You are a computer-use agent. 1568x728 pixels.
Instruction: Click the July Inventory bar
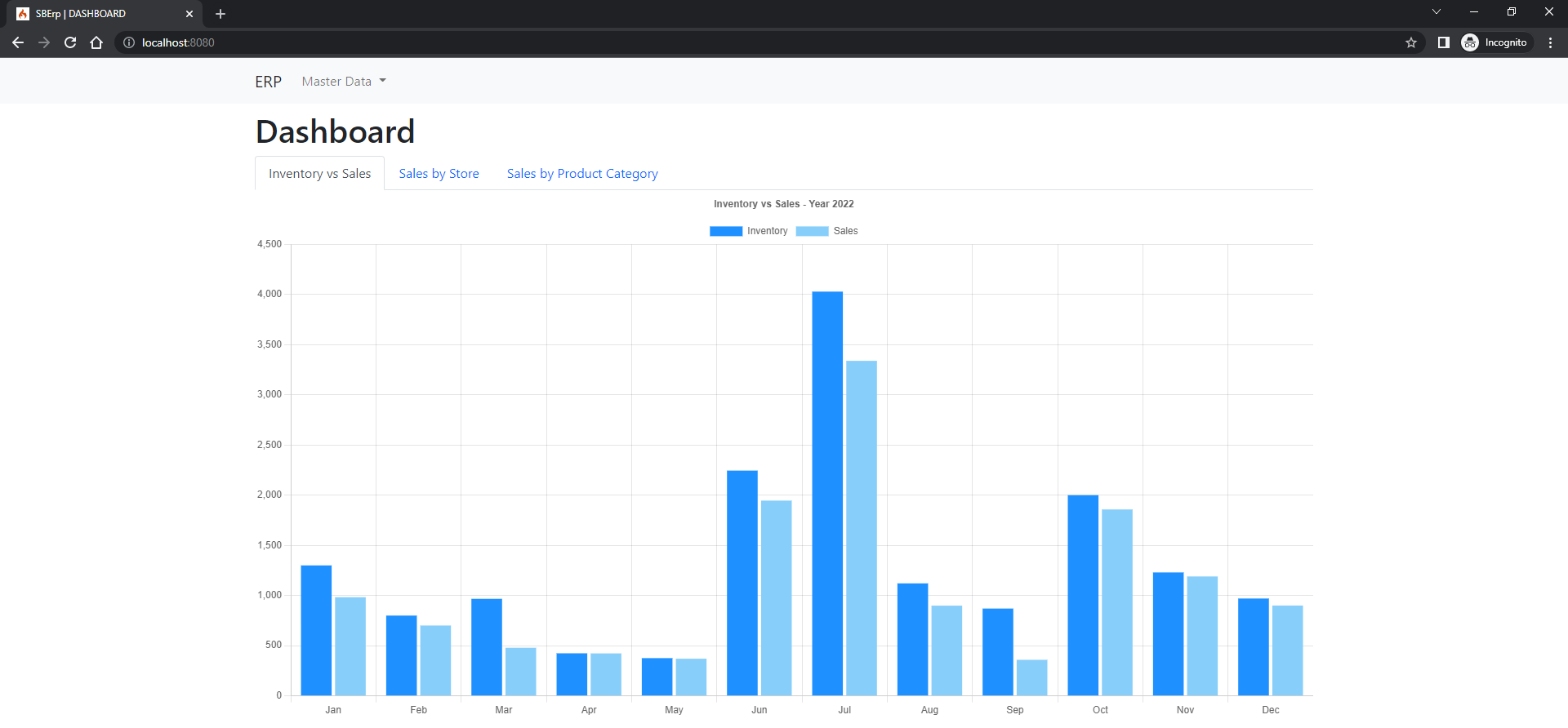click(x=827, y=493)
